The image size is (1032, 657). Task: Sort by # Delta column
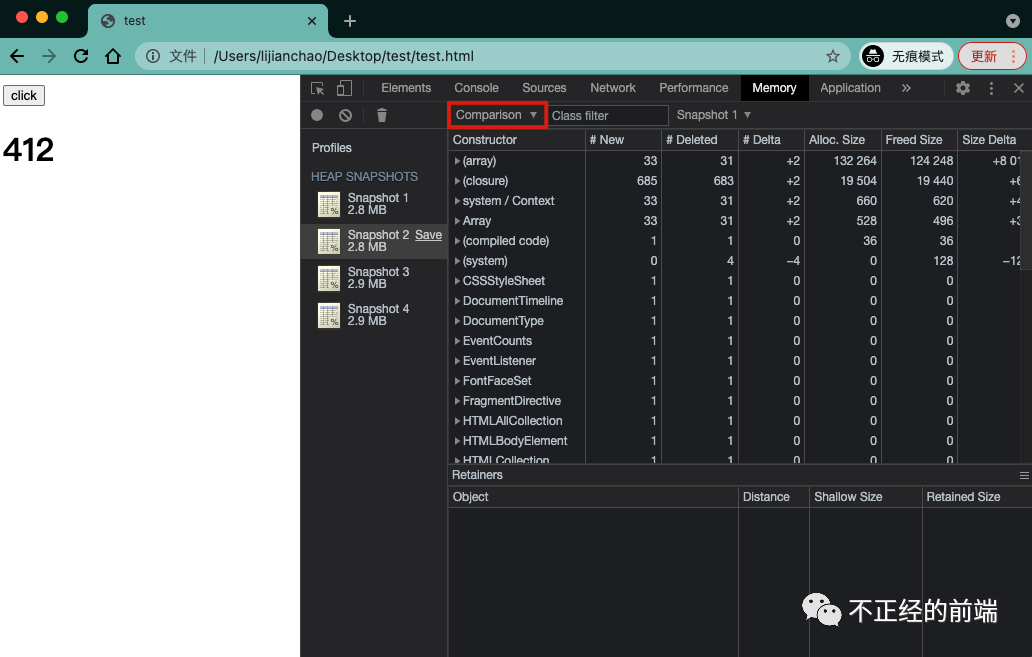(x=771, y=140)
